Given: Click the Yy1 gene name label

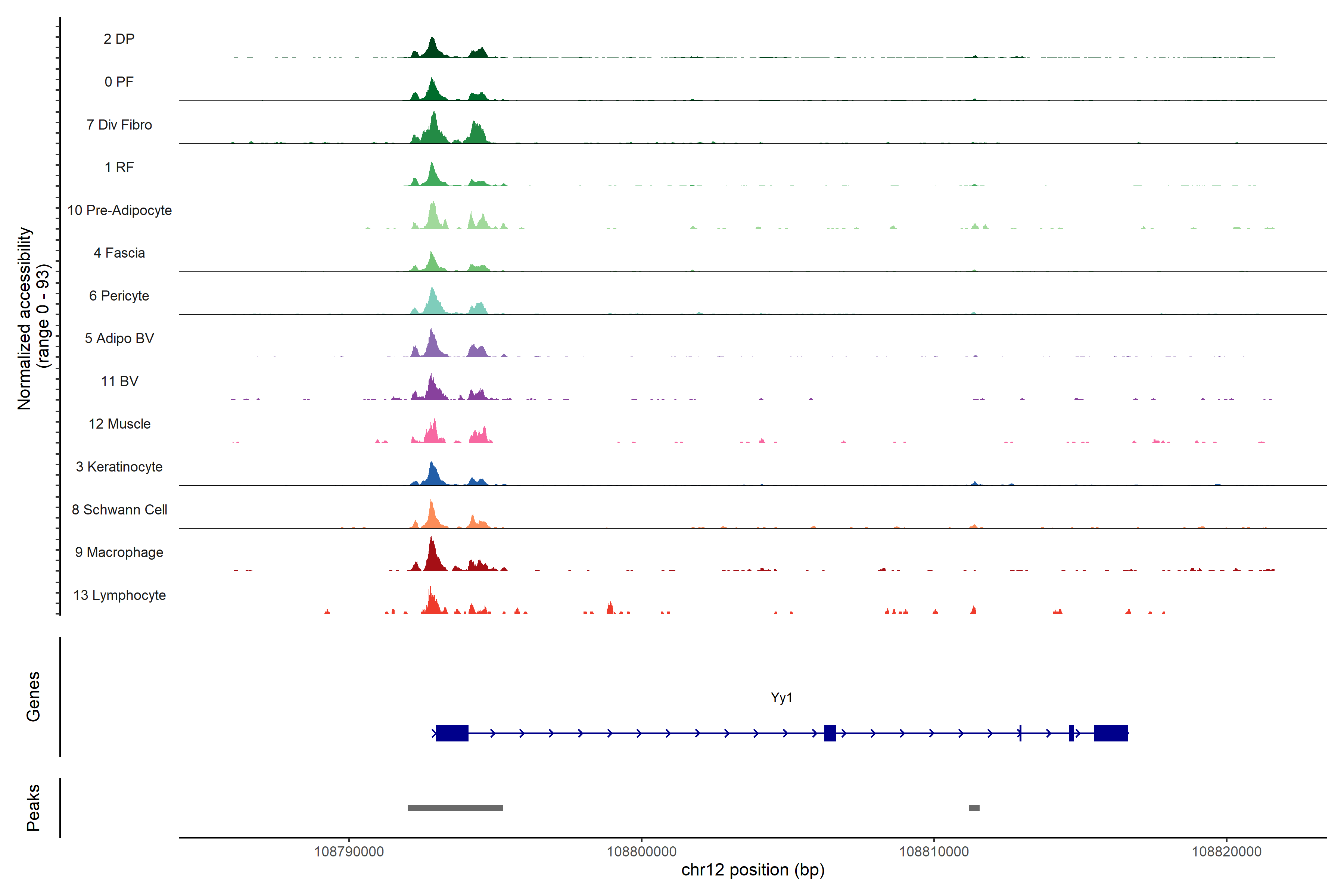Looking at the screenshot, I should pyautogui.click(x=781, y=698).
